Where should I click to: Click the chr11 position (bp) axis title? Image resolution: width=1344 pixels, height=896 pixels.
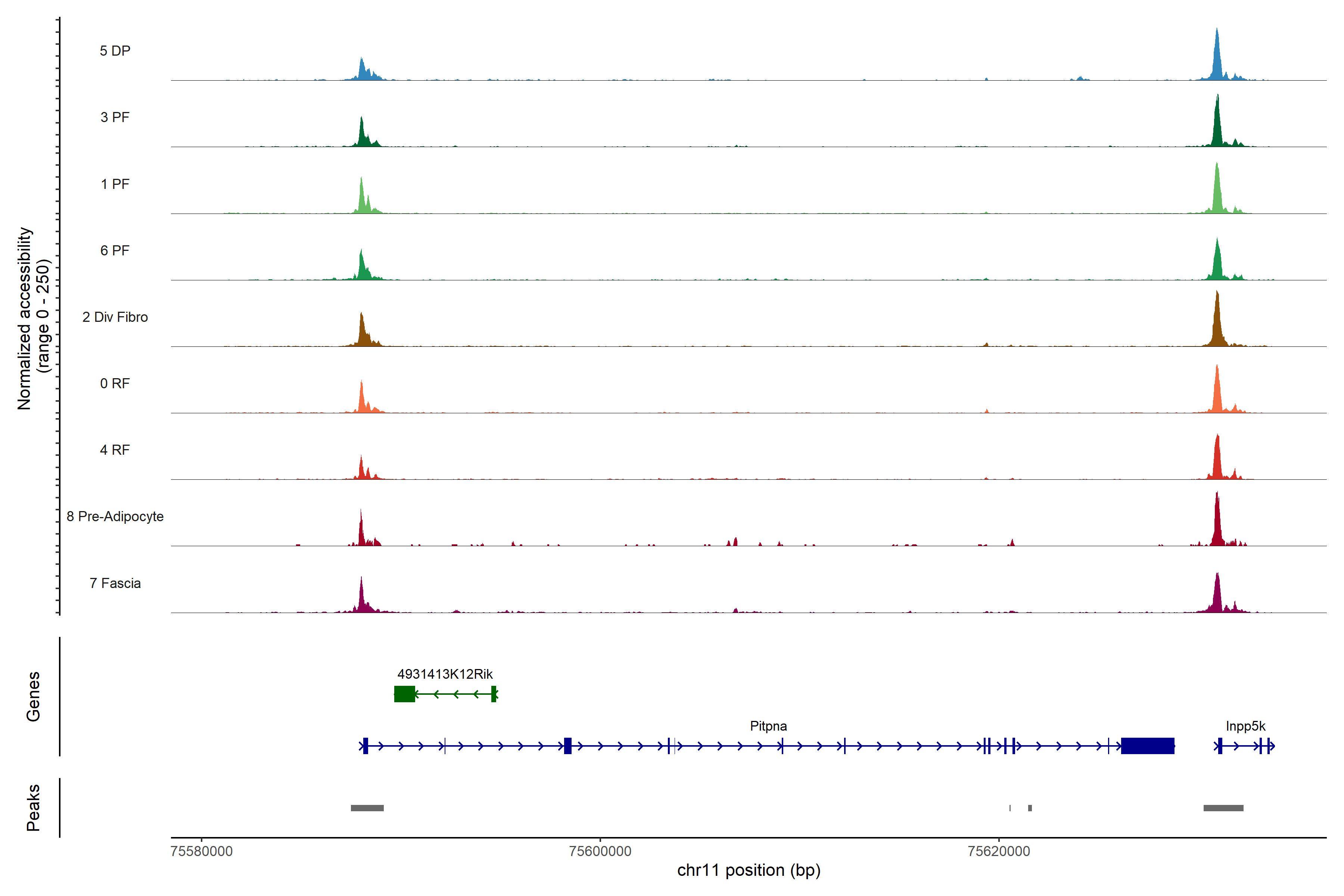[749, 870]
